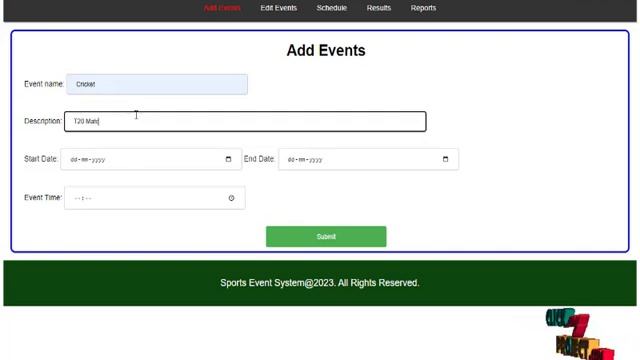Click the Description label
Image resolution: width=640 pixels, height=360 pixels.
tap(43, 121)
